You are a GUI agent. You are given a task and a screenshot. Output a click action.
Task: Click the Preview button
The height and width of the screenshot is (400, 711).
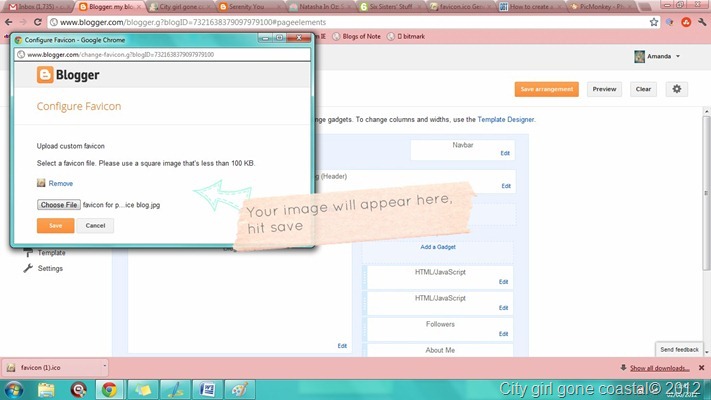point(604,89)
